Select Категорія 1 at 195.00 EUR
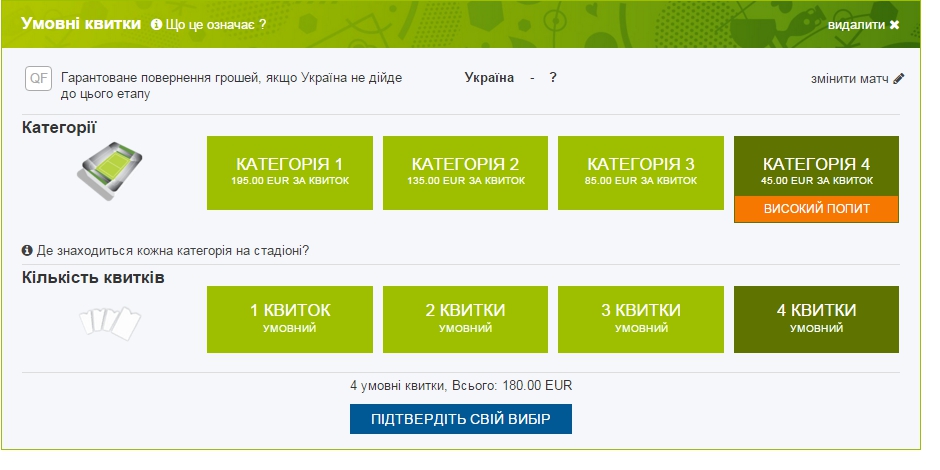 [289, 172]
